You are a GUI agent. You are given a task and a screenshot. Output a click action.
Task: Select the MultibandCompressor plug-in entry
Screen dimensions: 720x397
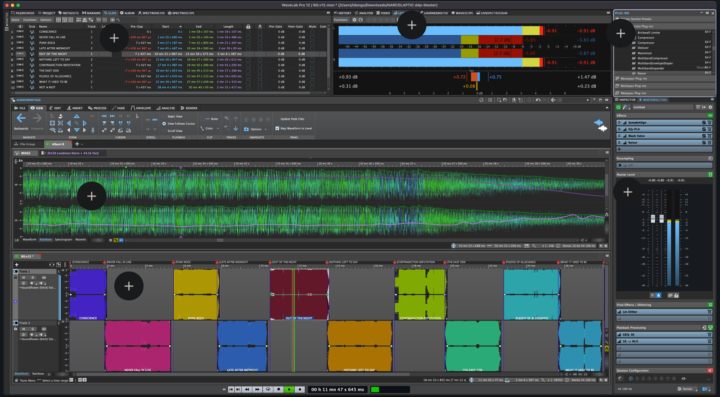652,58
